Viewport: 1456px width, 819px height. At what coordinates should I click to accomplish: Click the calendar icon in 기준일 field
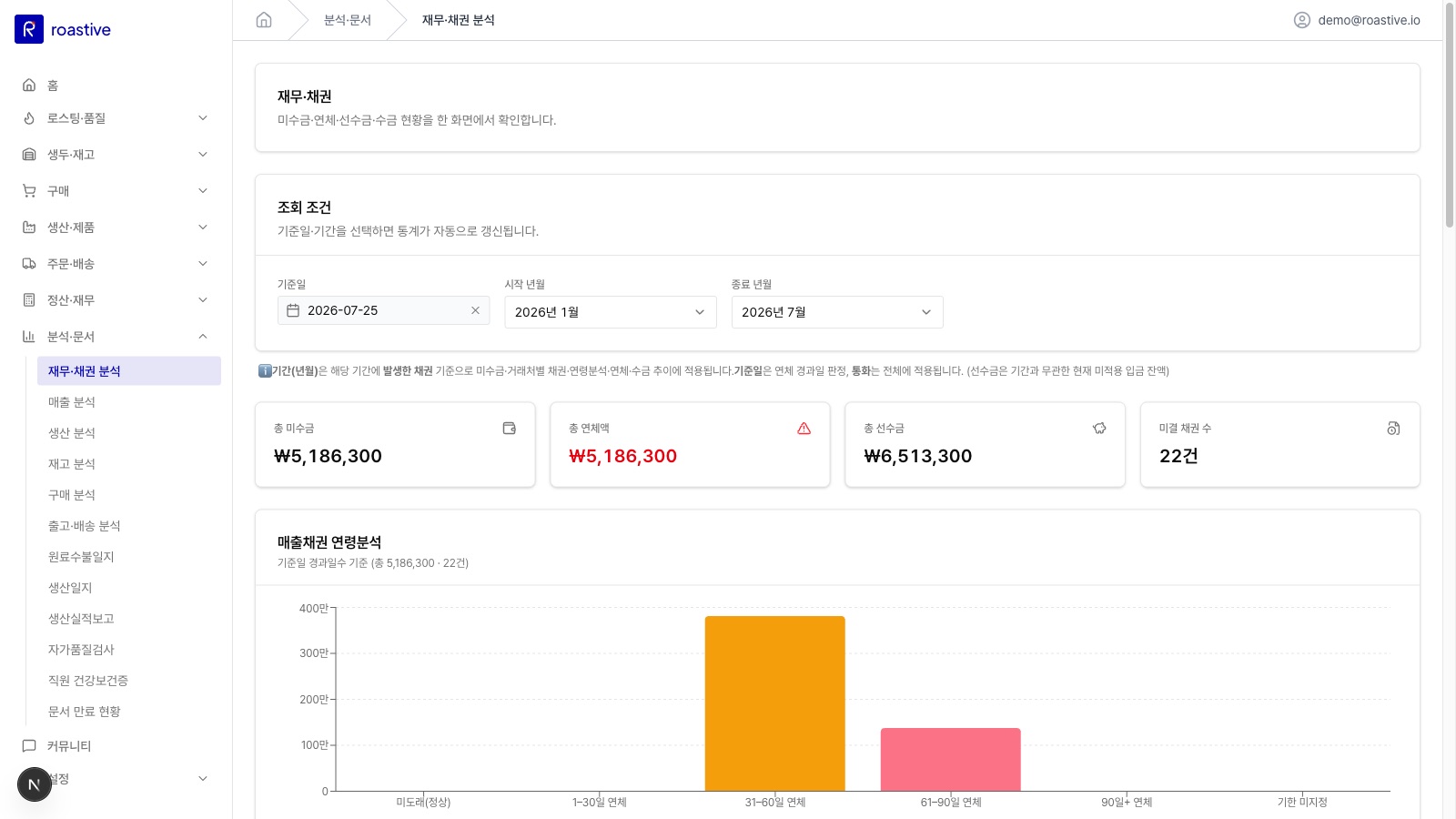click(x=293, y=310)
